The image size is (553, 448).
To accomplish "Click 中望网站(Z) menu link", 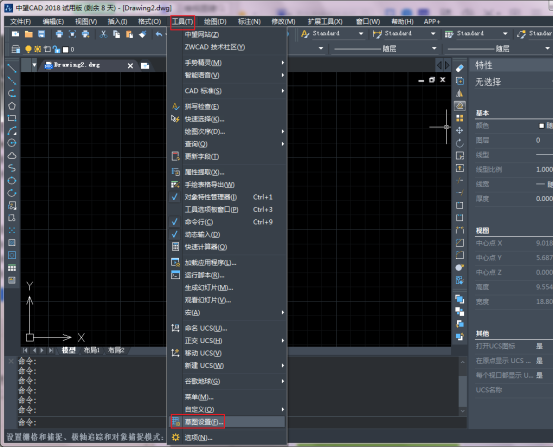I will coord(227,35).
